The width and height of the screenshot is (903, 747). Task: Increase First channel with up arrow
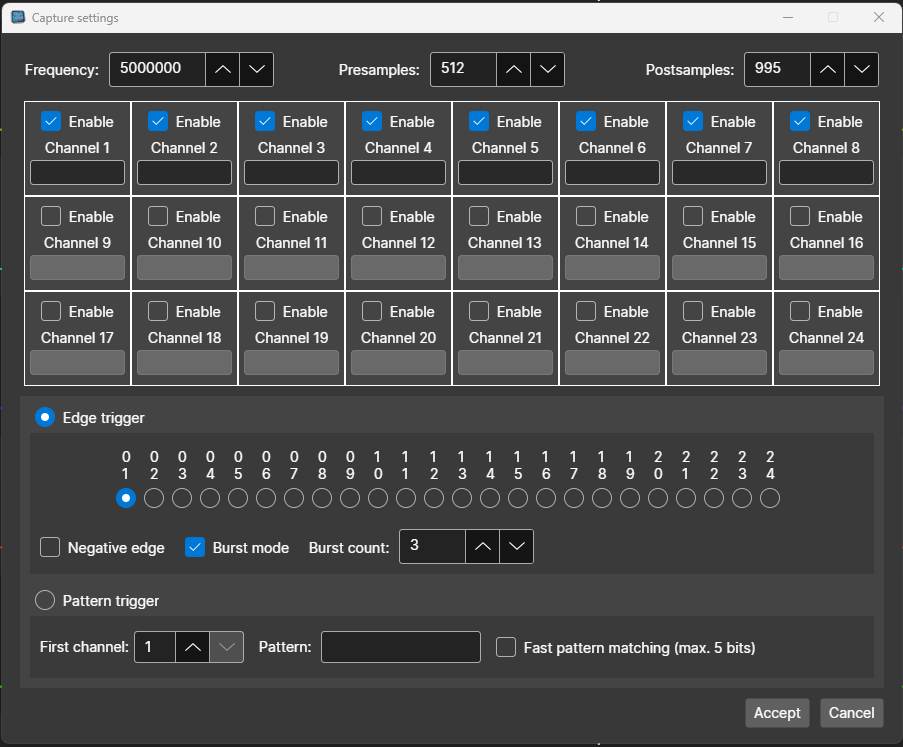pos(192,647)
